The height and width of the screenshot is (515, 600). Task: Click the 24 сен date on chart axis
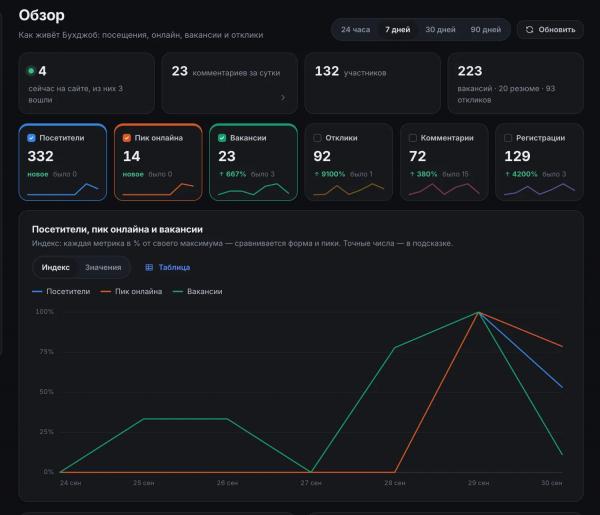(x=70, y=483)
